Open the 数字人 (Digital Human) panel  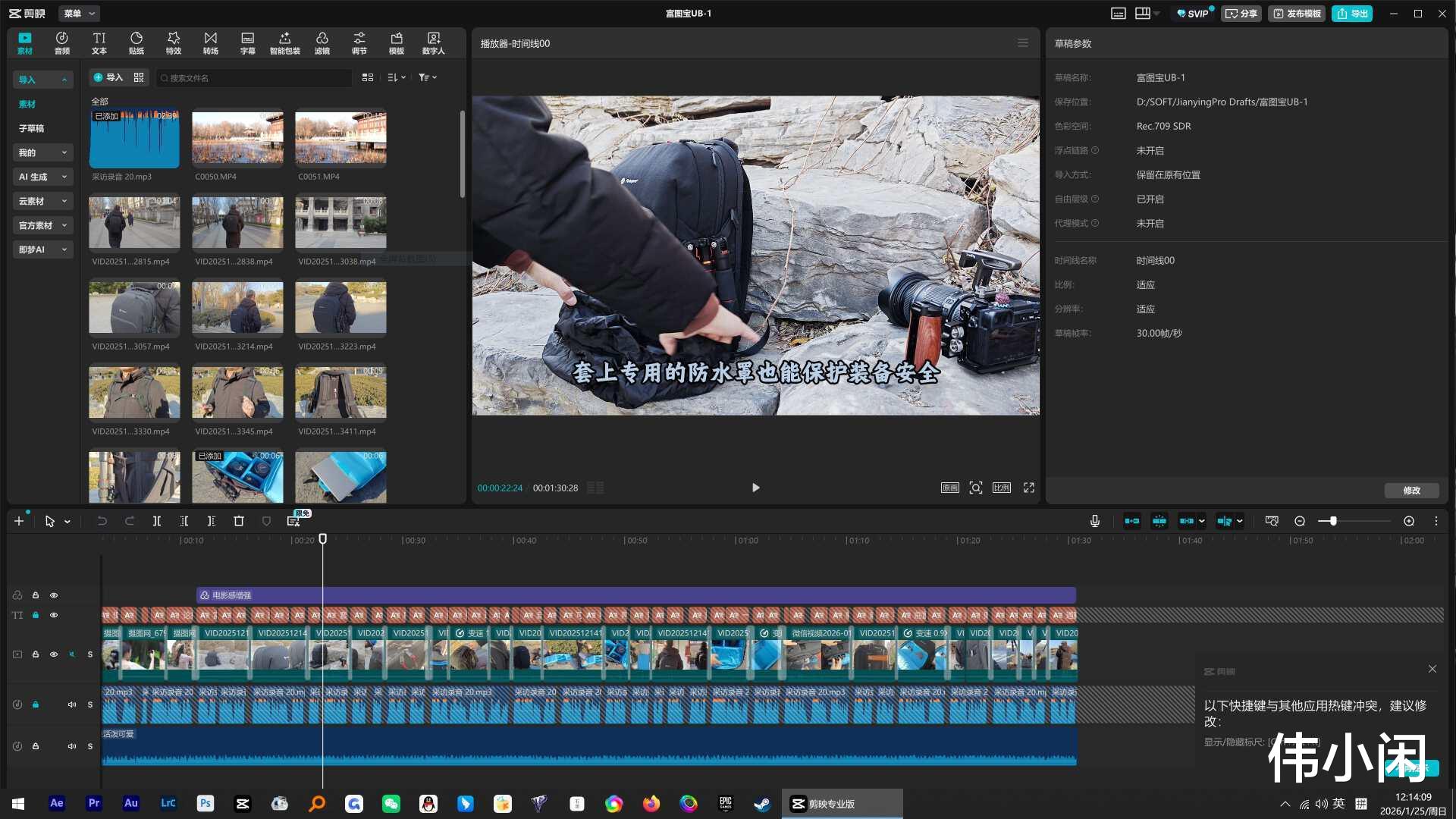pyautogui.click(x=433, y=42)
